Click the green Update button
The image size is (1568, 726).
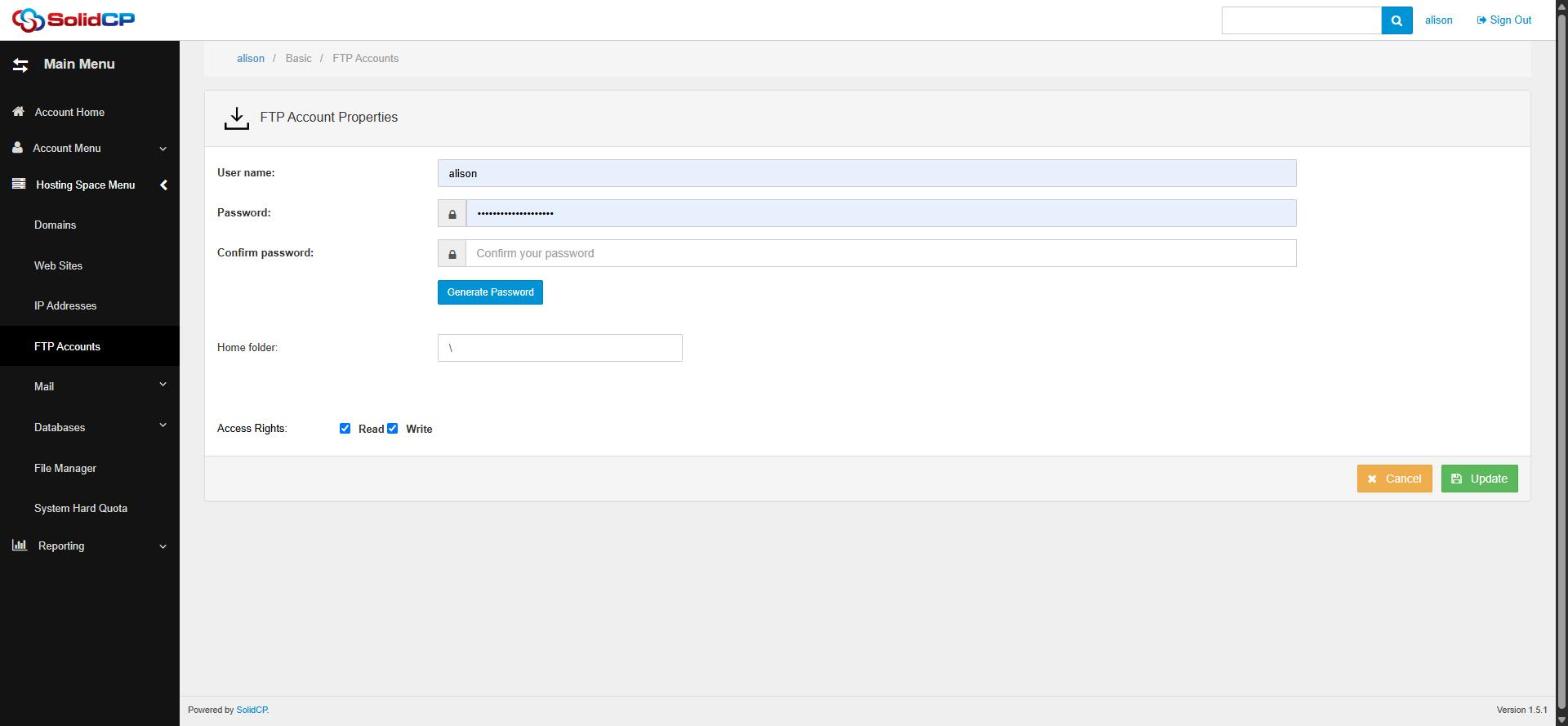[1479, 479]
